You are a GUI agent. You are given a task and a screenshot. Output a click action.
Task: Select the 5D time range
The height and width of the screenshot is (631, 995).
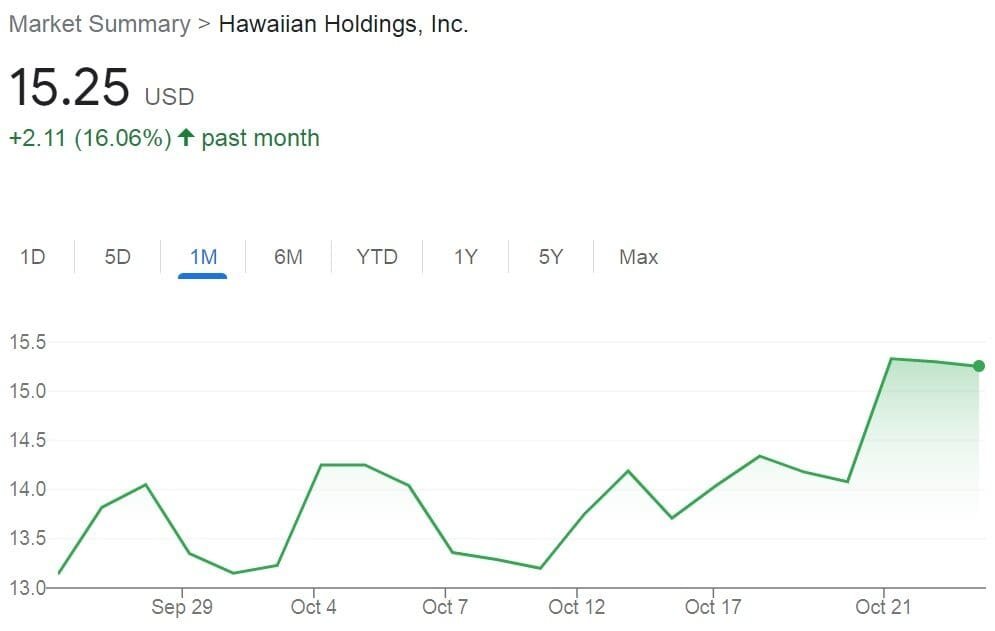coord(117,257)
